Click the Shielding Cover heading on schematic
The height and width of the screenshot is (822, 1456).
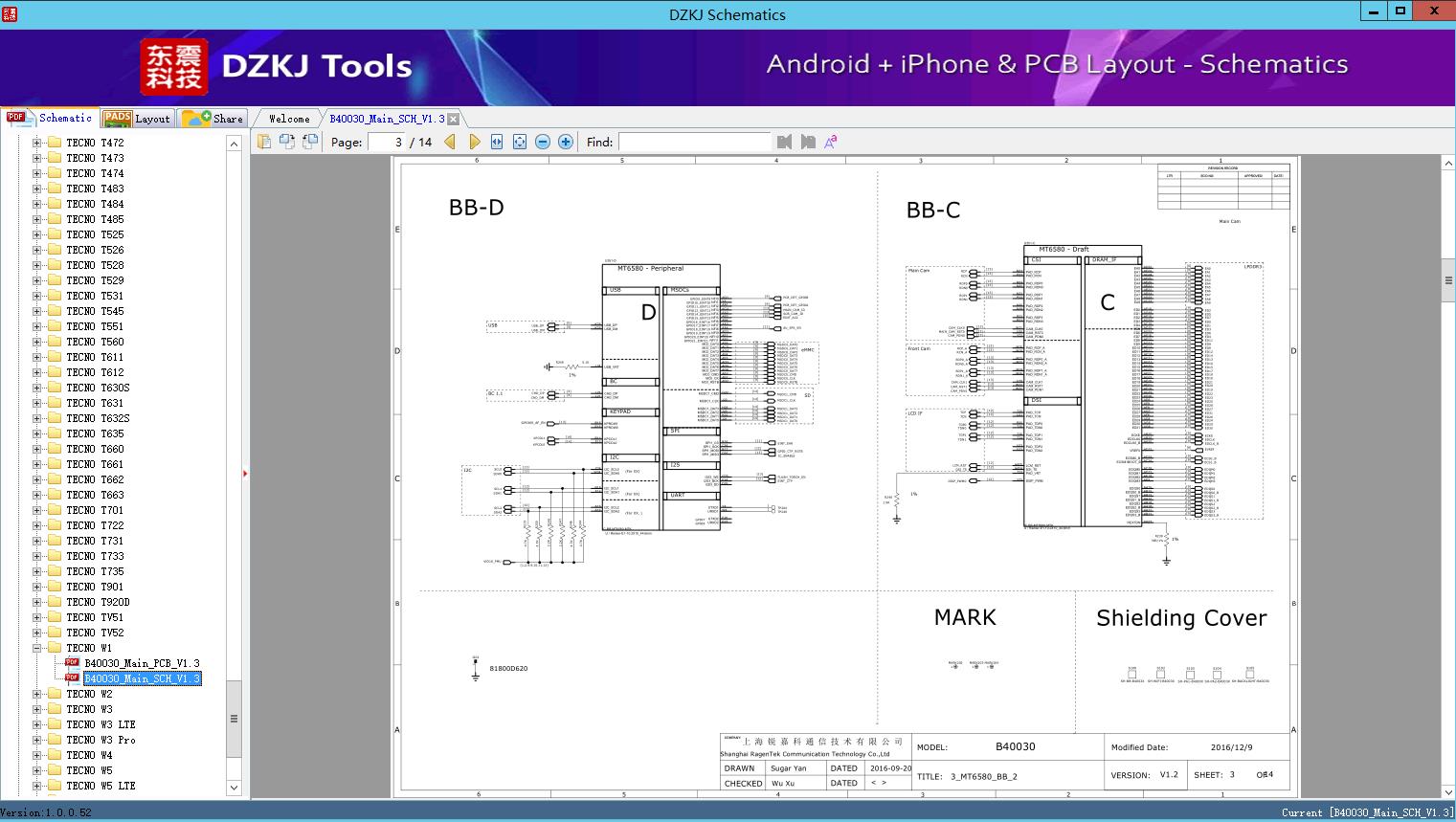click(x=1181, y=618)
